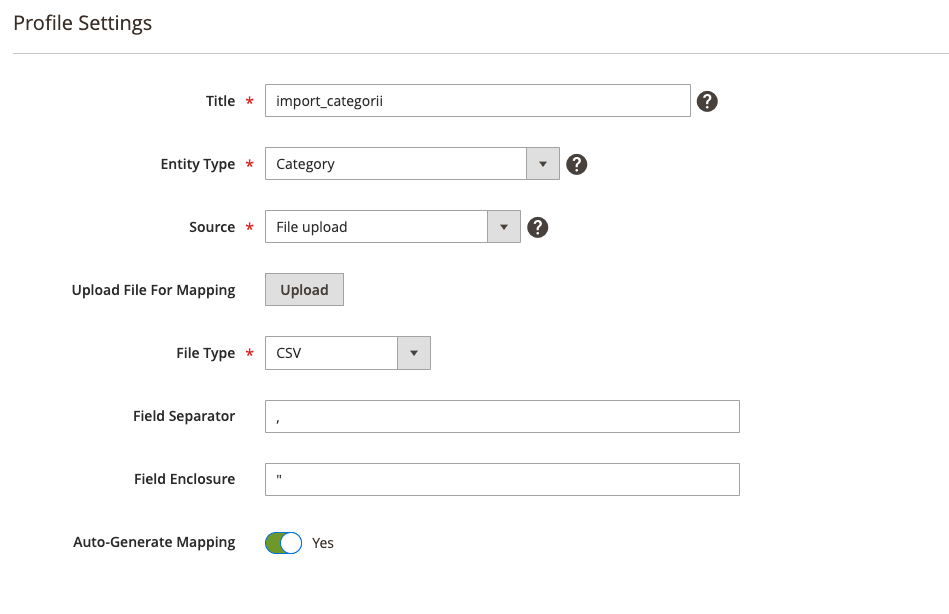Focus the Field Separator input

click(502, 417)
